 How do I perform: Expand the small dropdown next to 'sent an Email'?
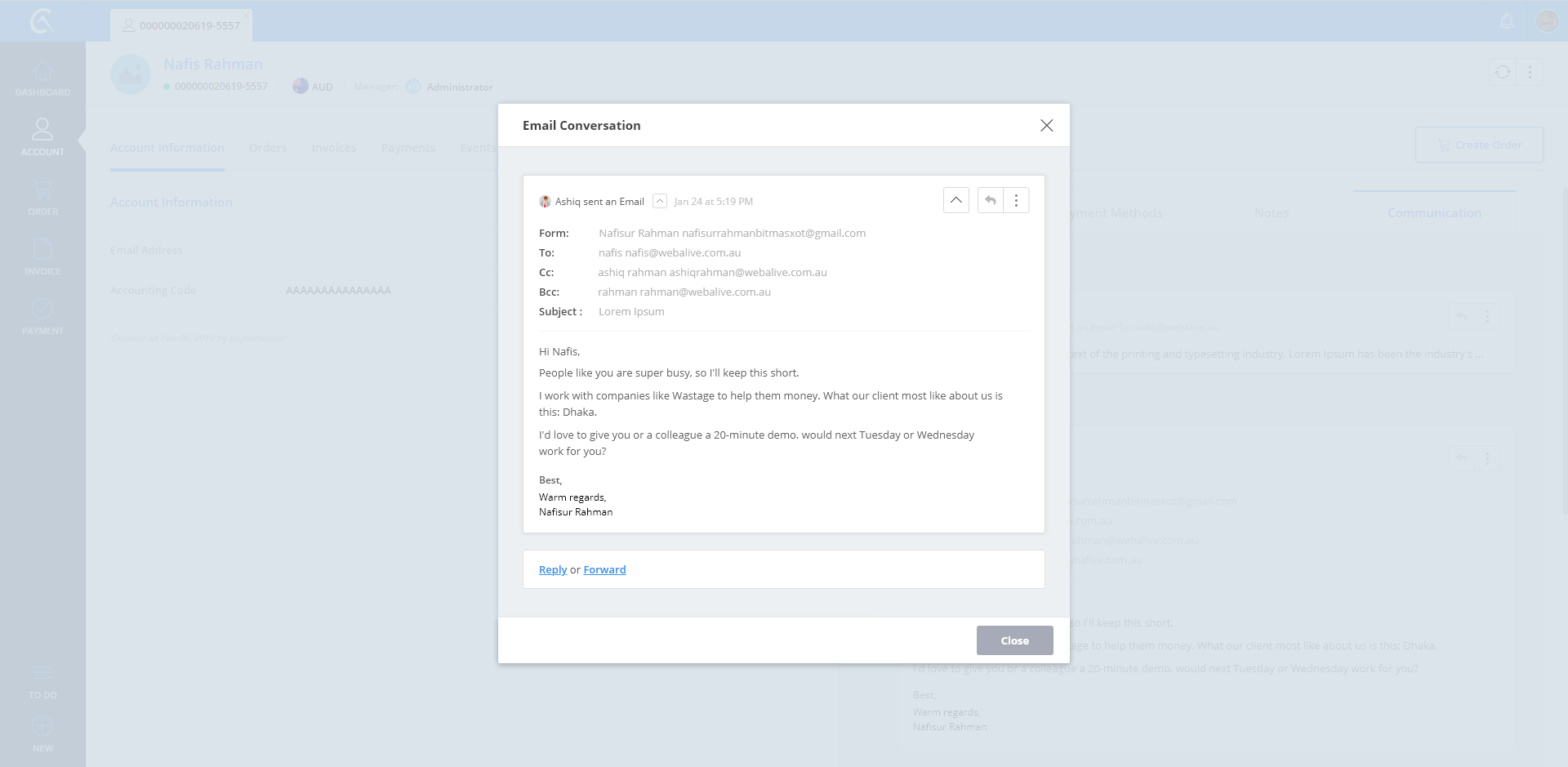click(x=660, y=201)
